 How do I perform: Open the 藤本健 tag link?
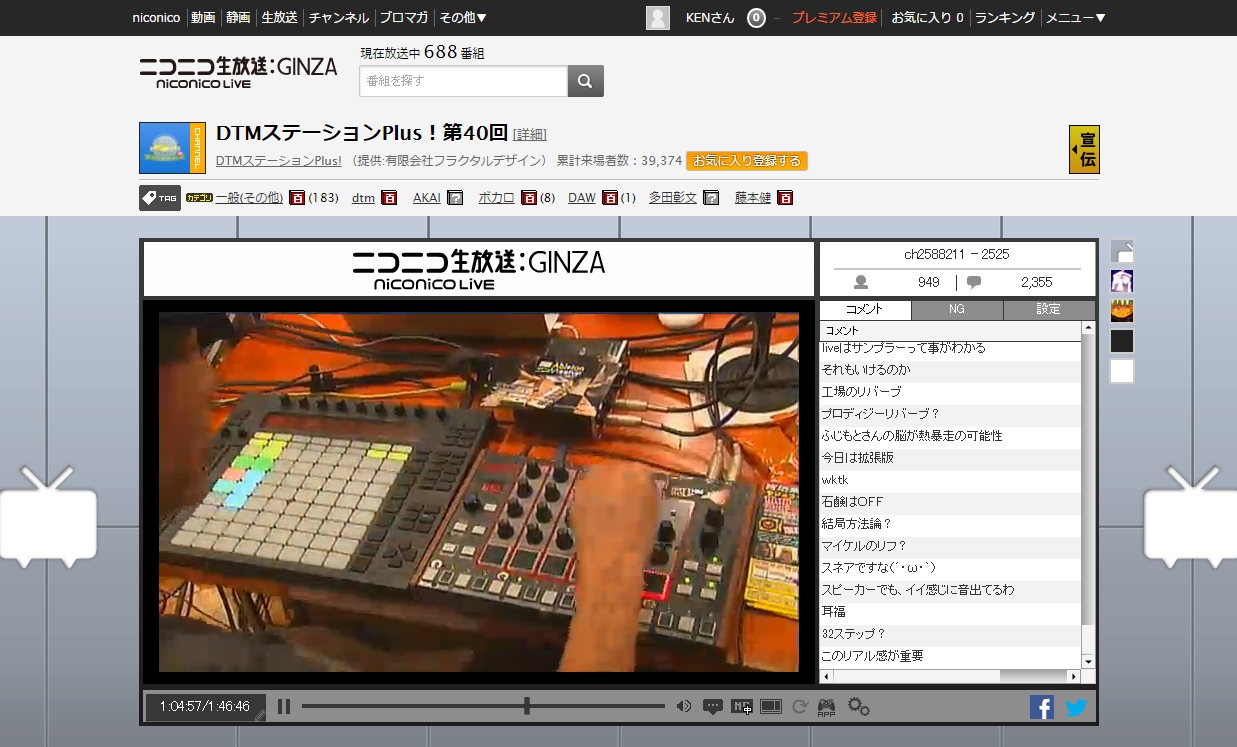(753, 198)
